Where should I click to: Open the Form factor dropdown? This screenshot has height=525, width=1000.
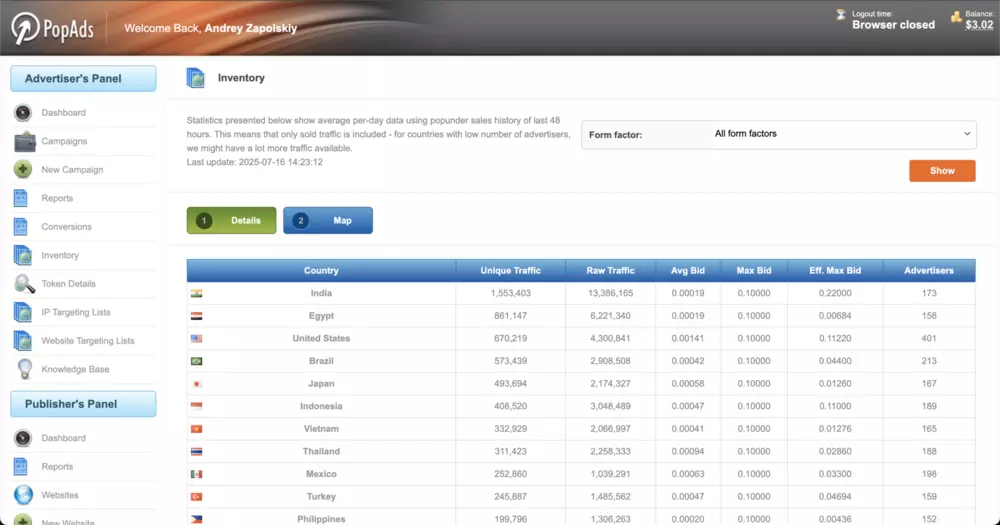pyautogui.click(x=842, y=134)
